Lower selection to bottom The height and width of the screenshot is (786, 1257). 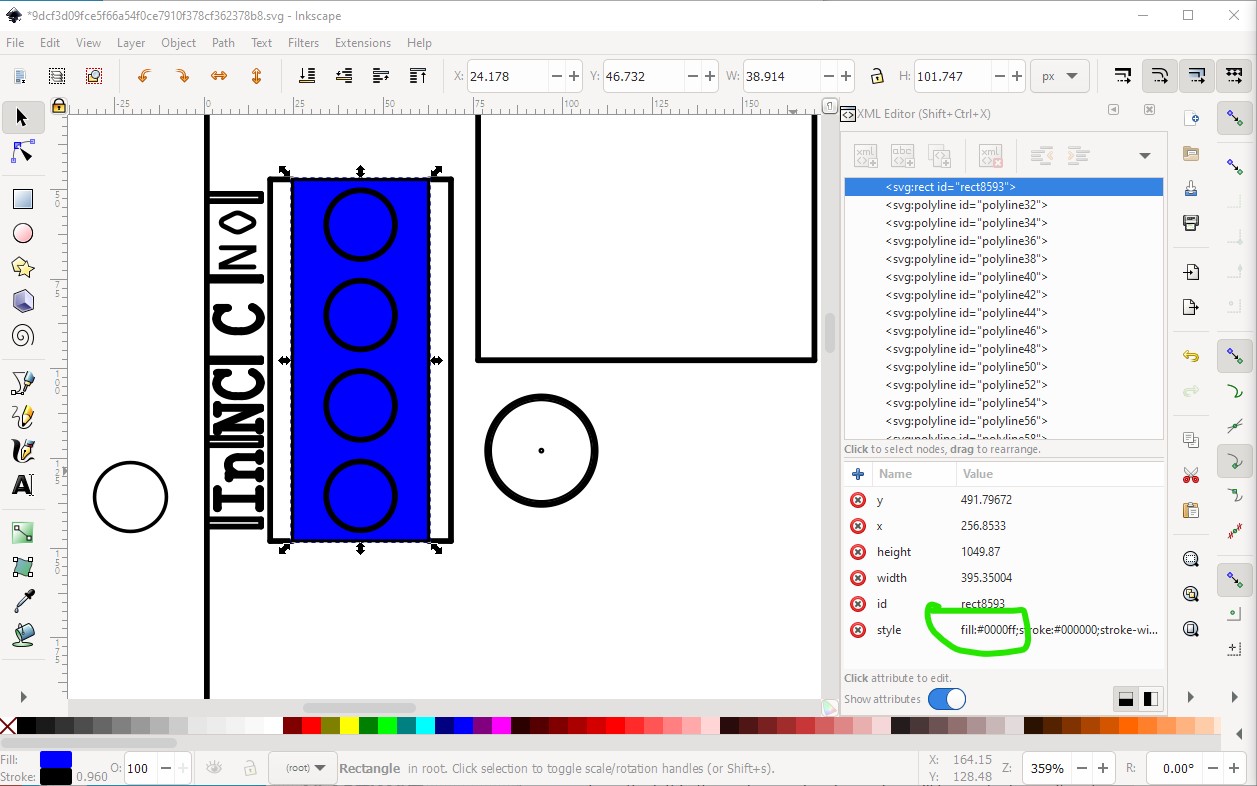[x=307, y=76]
